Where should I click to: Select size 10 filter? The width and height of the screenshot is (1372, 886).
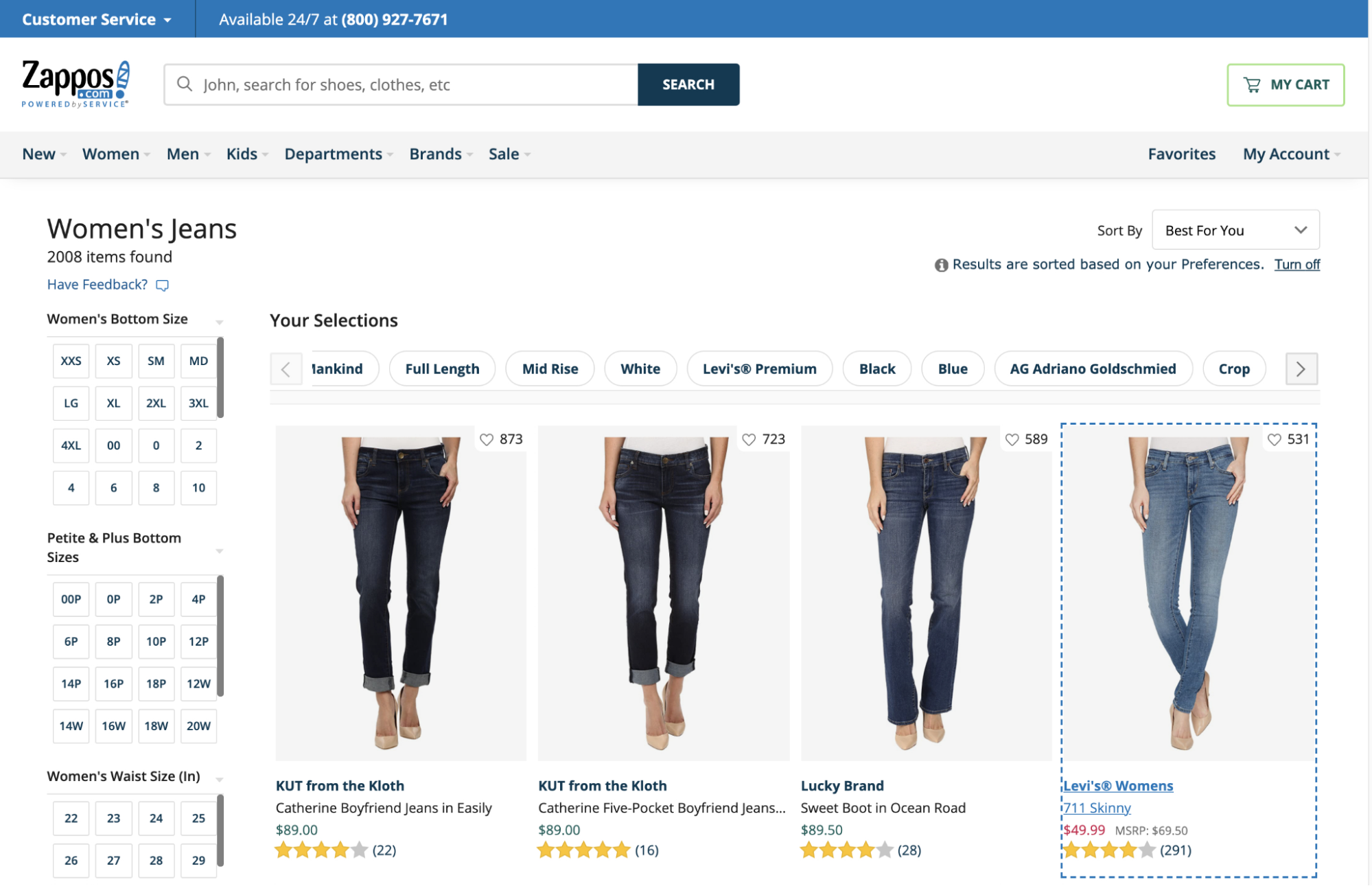pos(198,488)
